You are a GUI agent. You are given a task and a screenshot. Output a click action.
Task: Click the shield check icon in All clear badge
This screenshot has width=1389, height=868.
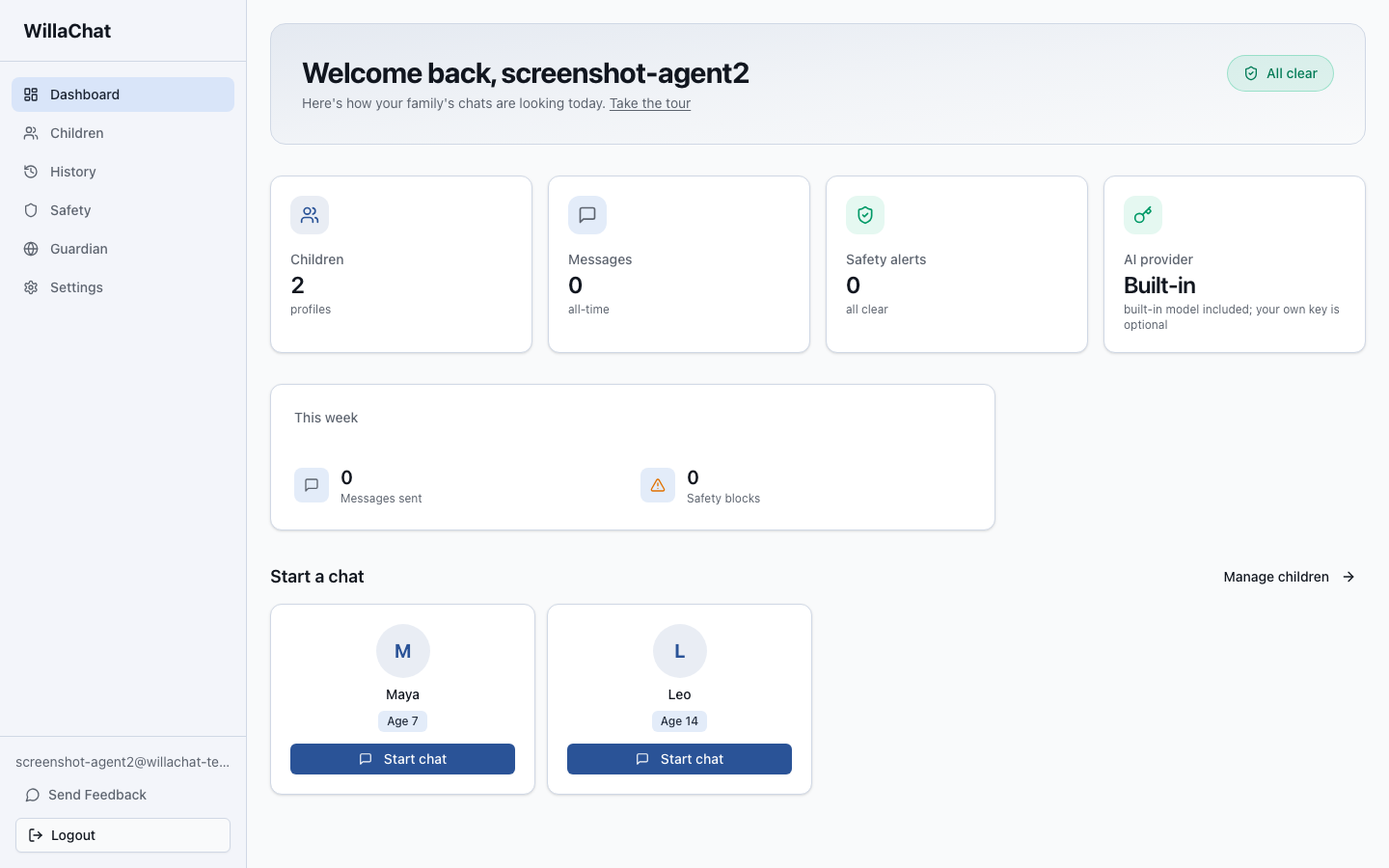point(1251,73)
